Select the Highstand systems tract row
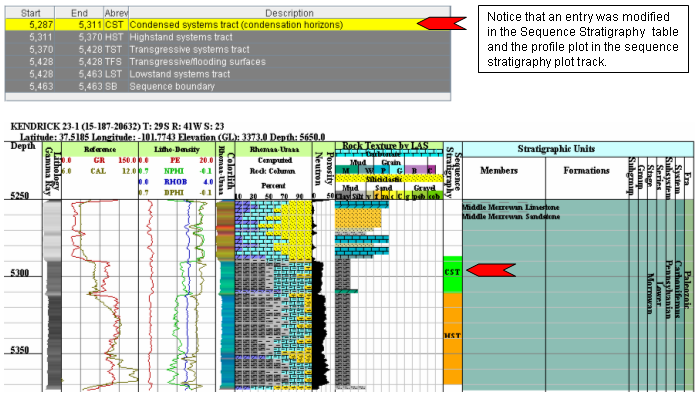Image resolution: width=699 pixels, height=396 pixels. (228, 37)
